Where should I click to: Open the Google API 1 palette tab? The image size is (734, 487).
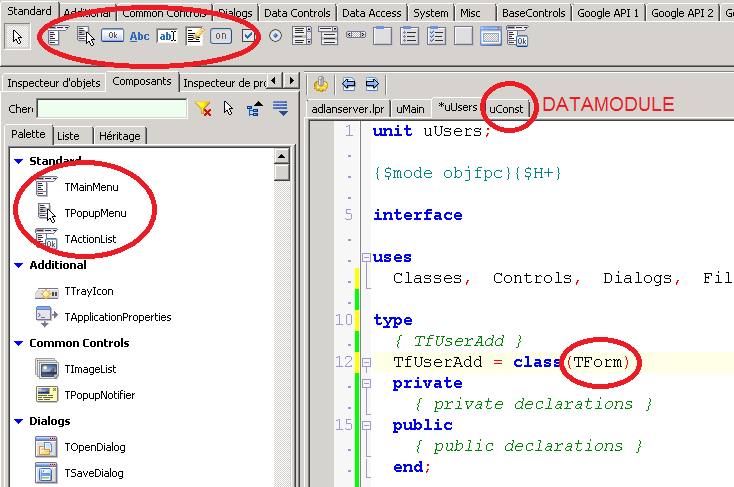[x=608, y=13]
